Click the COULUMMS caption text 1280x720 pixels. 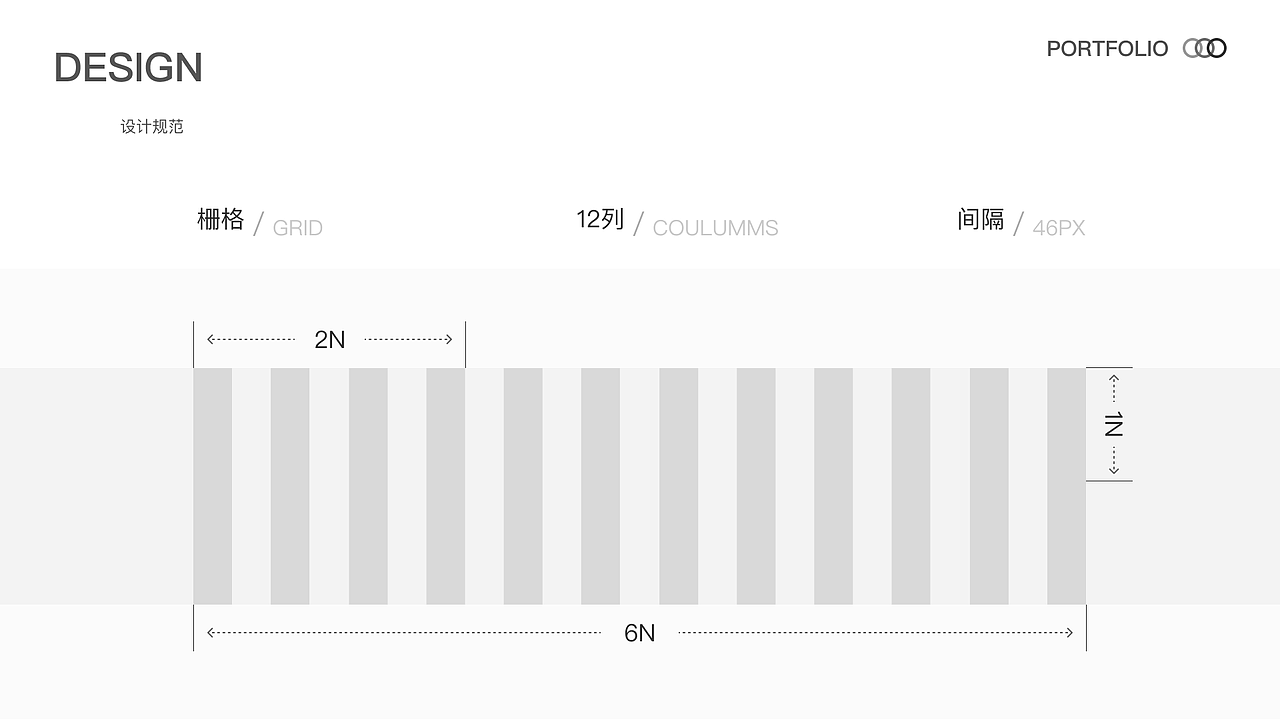[x=715, y=228]
